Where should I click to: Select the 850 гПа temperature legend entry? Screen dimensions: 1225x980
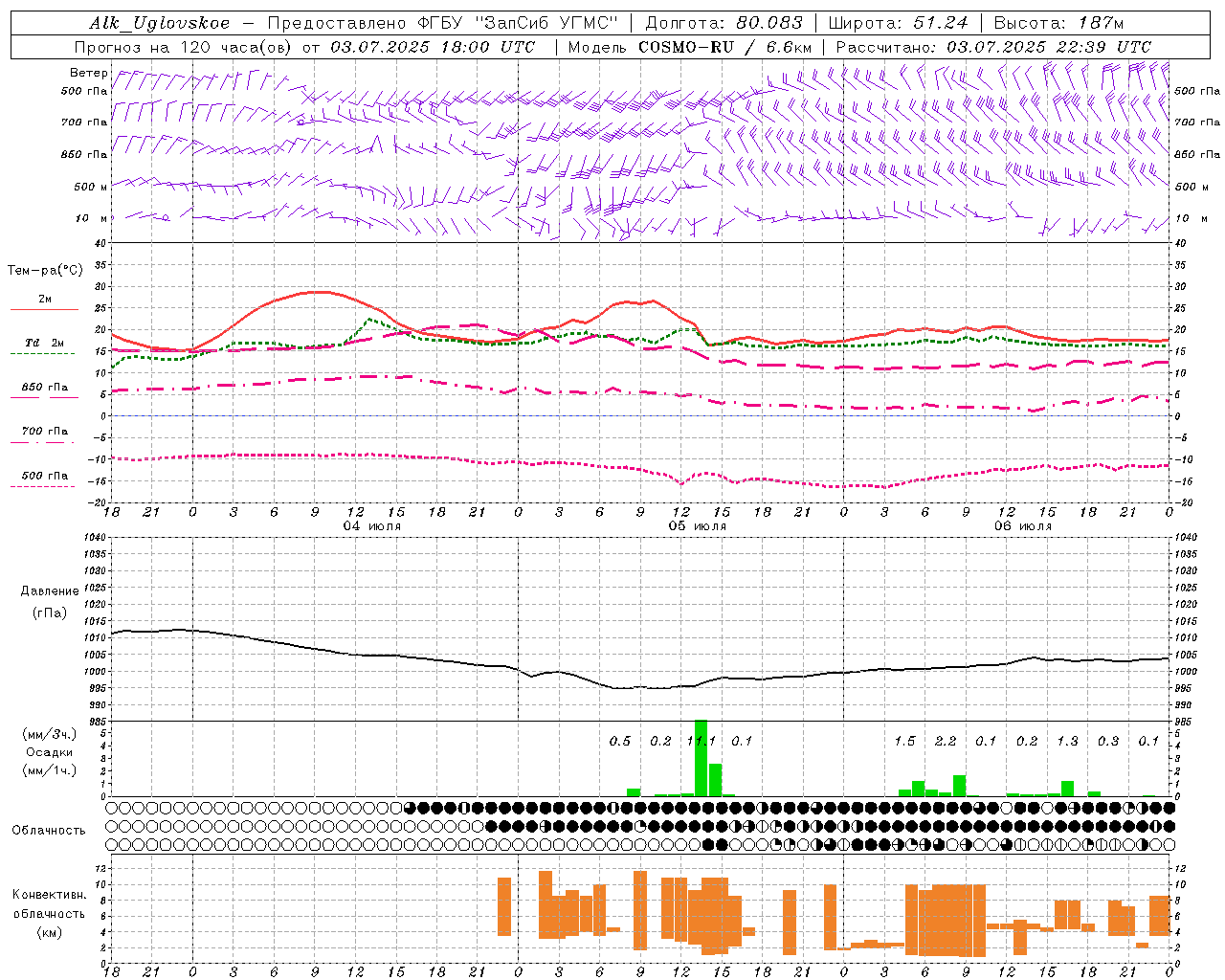[x=44, y=388]
